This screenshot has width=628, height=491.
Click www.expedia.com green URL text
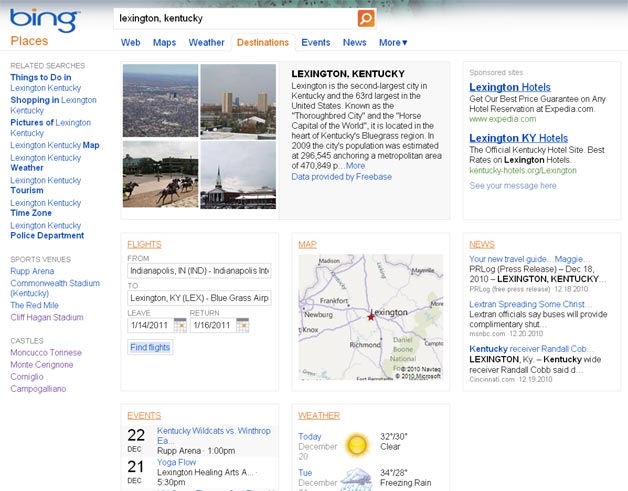click(503, 119)
